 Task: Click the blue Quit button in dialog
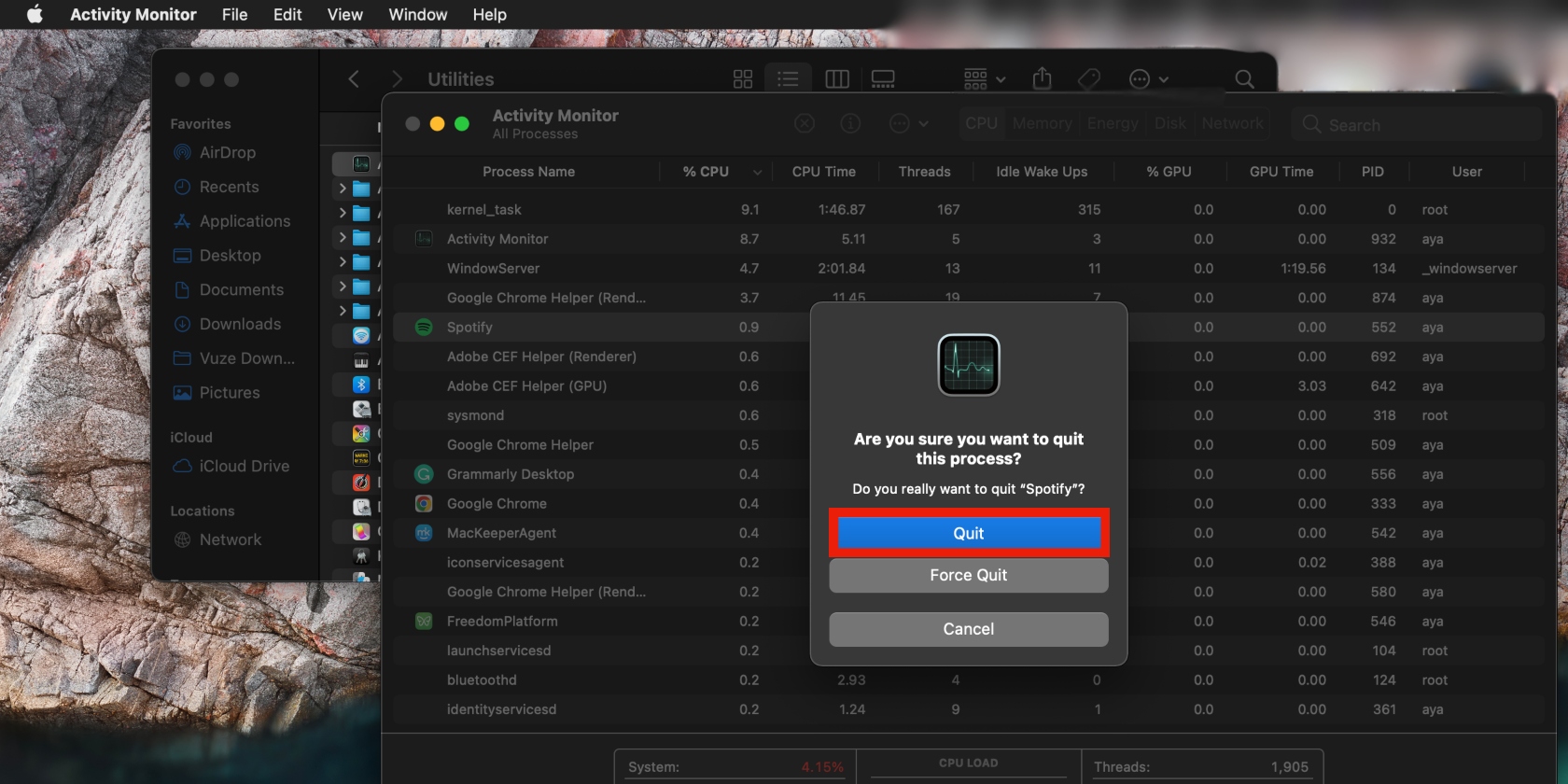969,533
